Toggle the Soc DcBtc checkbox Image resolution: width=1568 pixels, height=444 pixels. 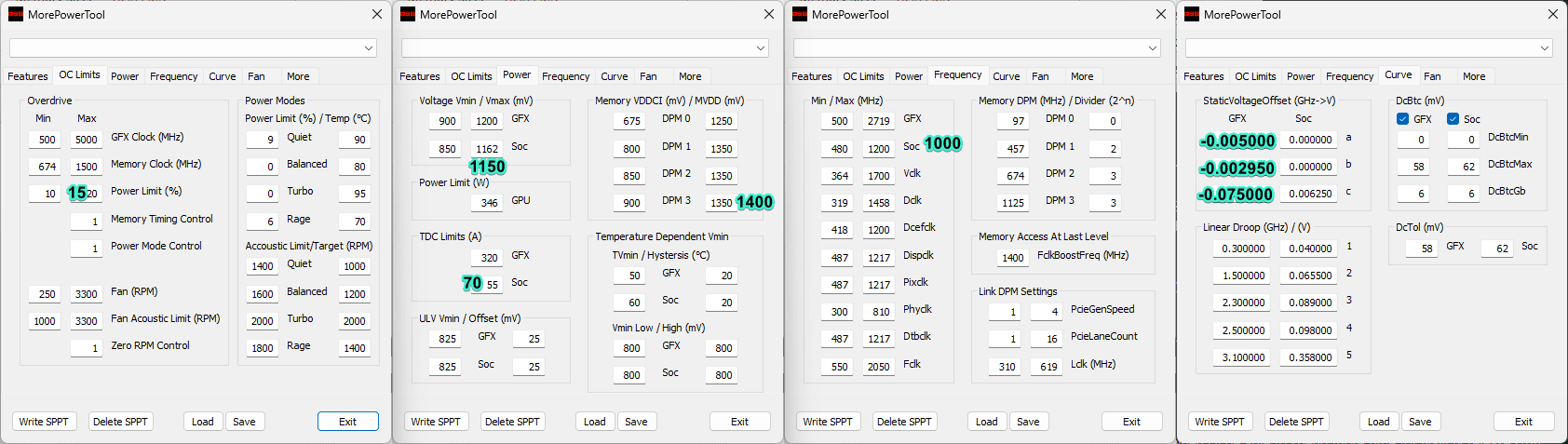tap(1453, 119)
